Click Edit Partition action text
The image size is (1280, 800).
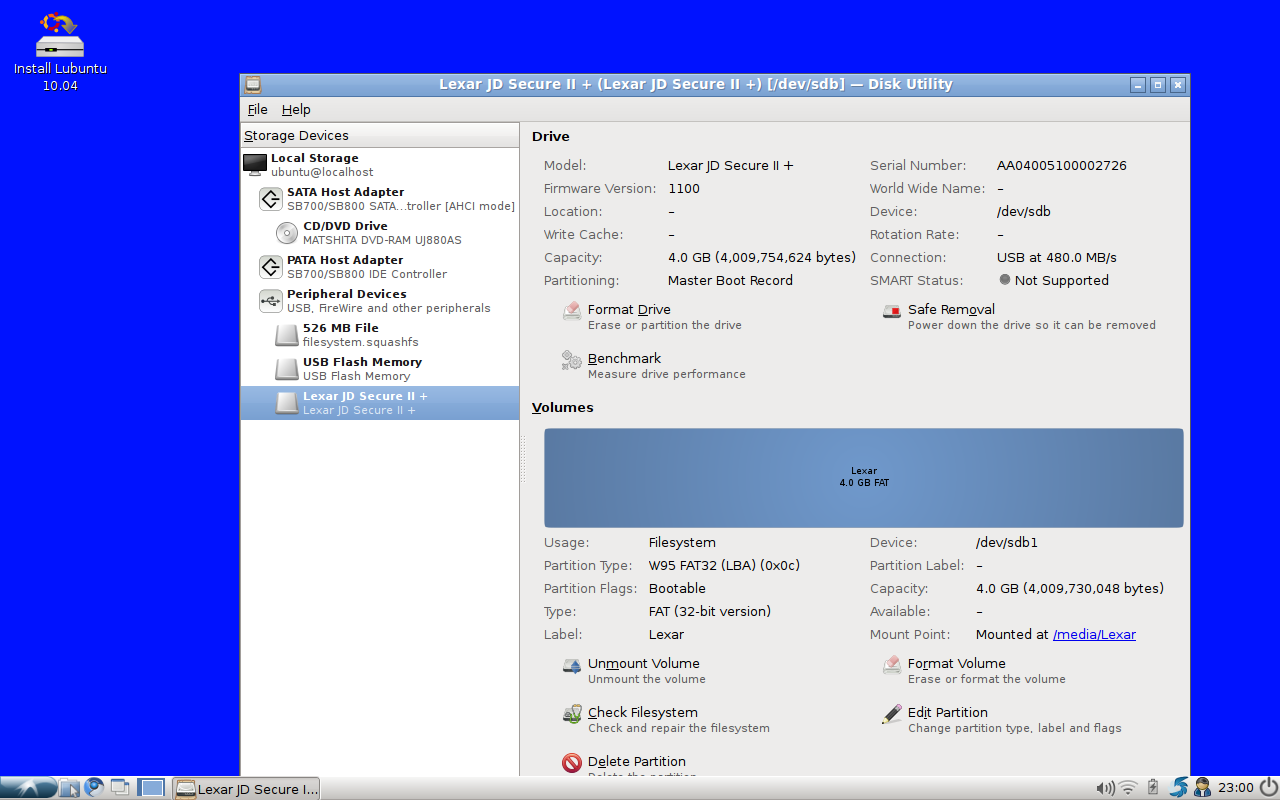point(948,712)
